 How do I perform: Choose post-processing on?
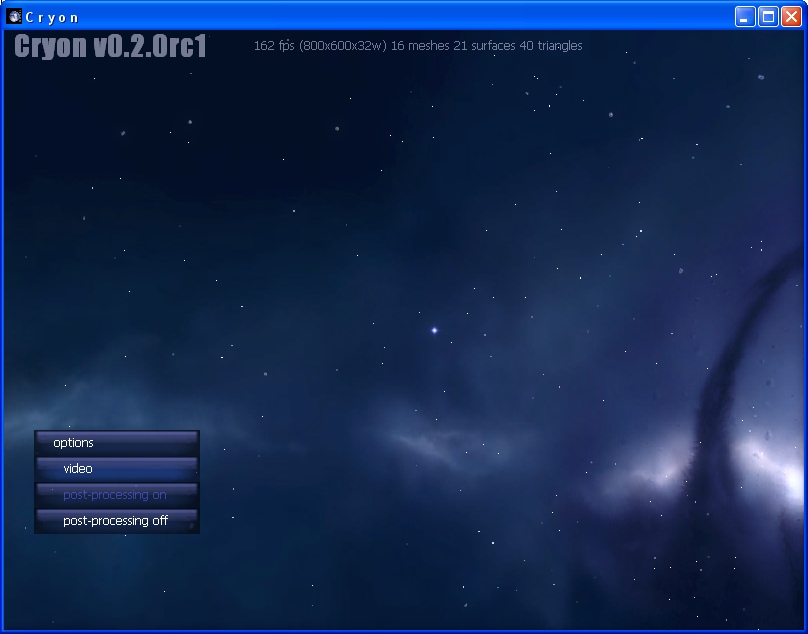[x=117, y=495]
